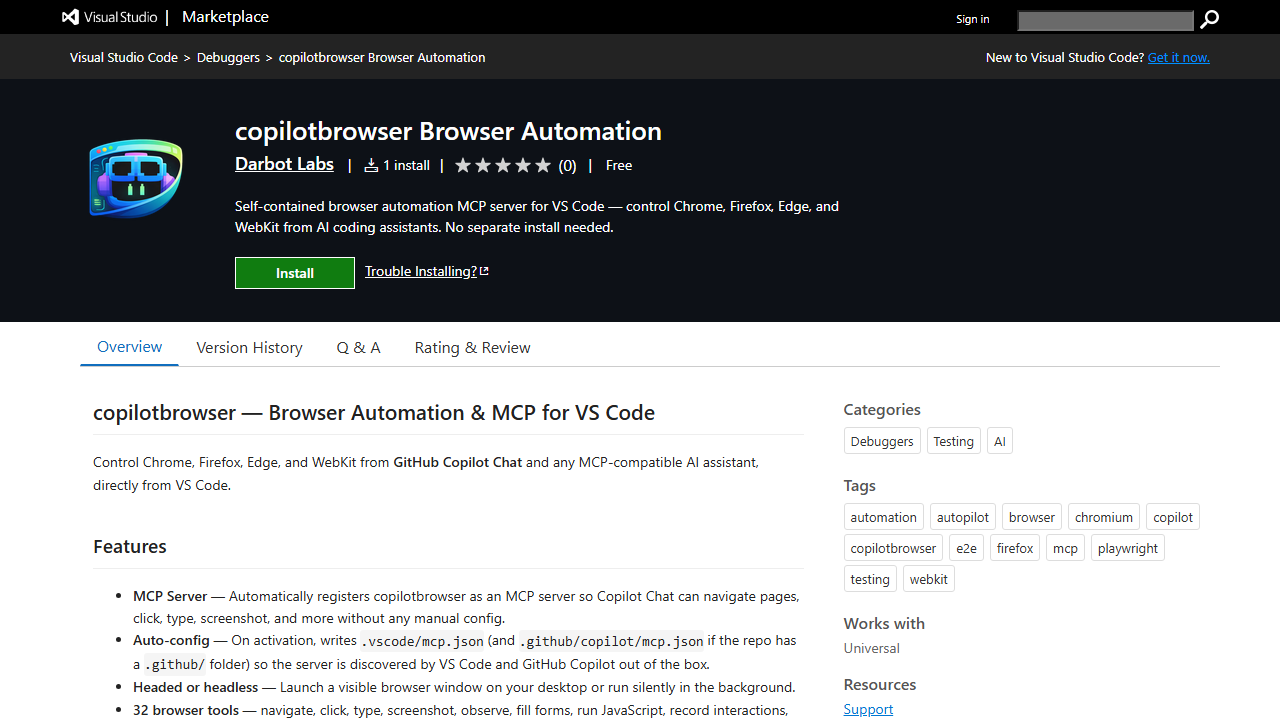
Task: Click the 'Resources' sidebar heading
Action: [x=880, y=684]
